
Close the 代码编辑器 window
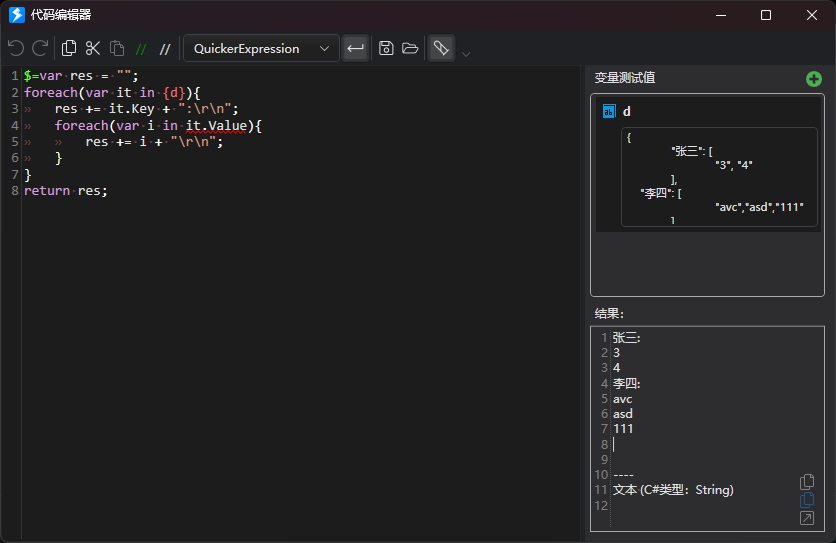pyautogui.click(x=811, y=15)
